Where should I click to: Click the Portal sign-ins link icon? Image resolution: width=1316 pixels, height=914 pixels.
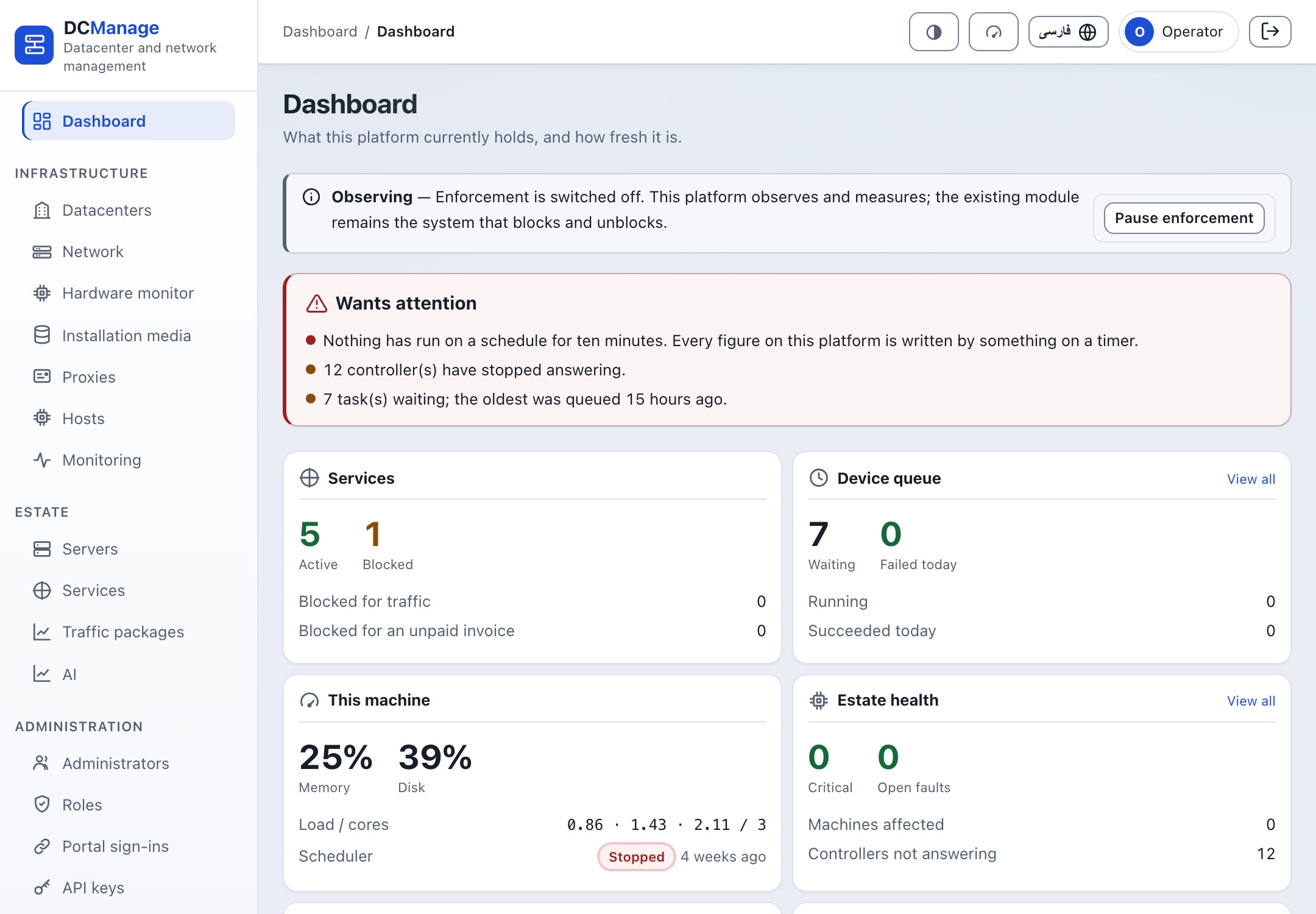(42, 846)
